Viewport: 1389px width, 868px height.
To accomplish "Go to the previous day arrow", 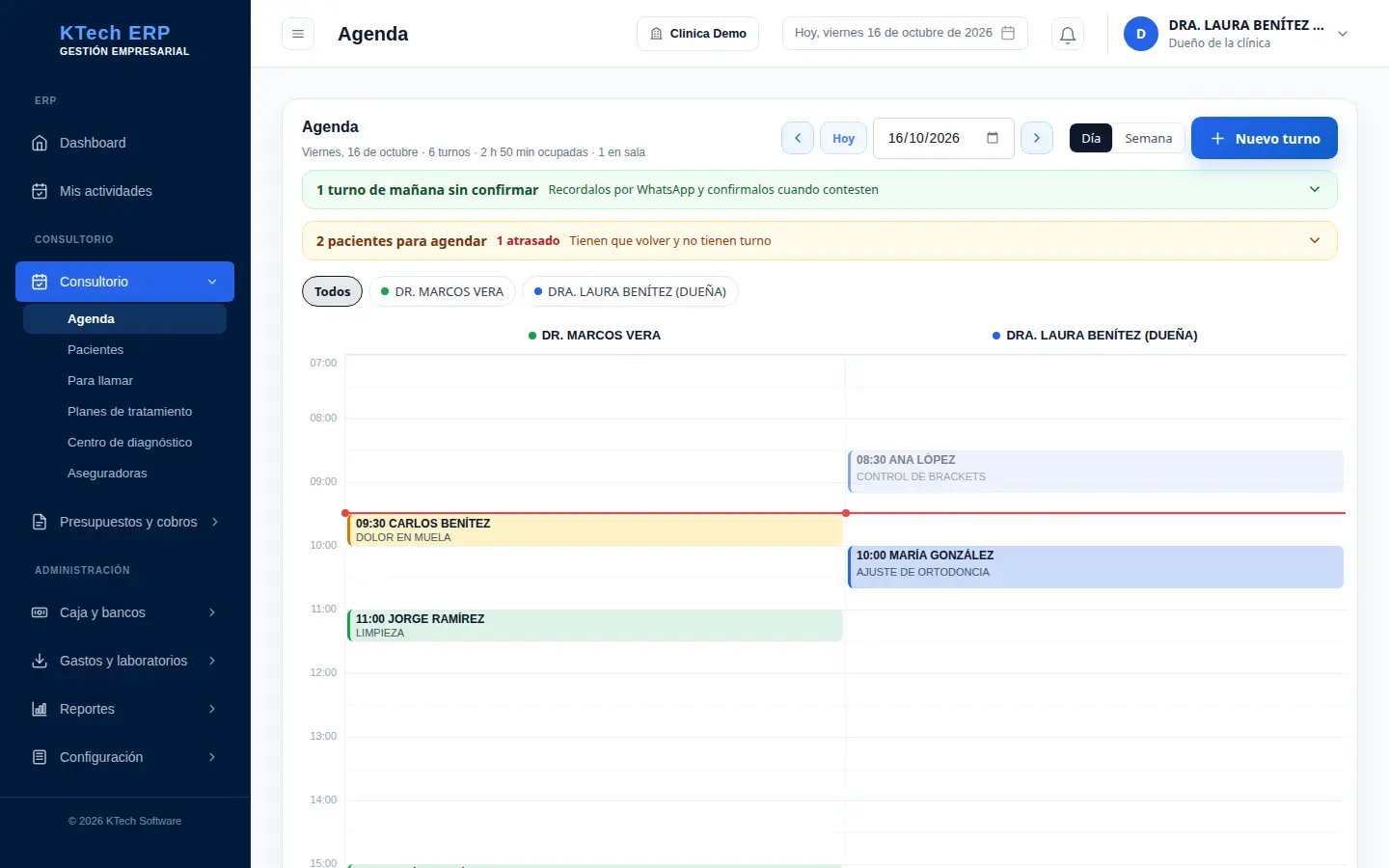I will [798, 138].
